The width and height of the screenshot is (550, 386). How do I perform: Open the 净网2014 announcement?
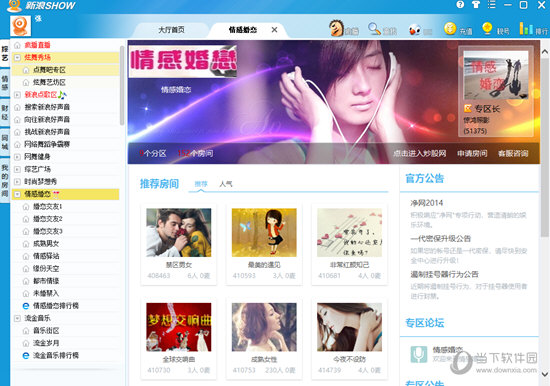(x=427, y=203)
